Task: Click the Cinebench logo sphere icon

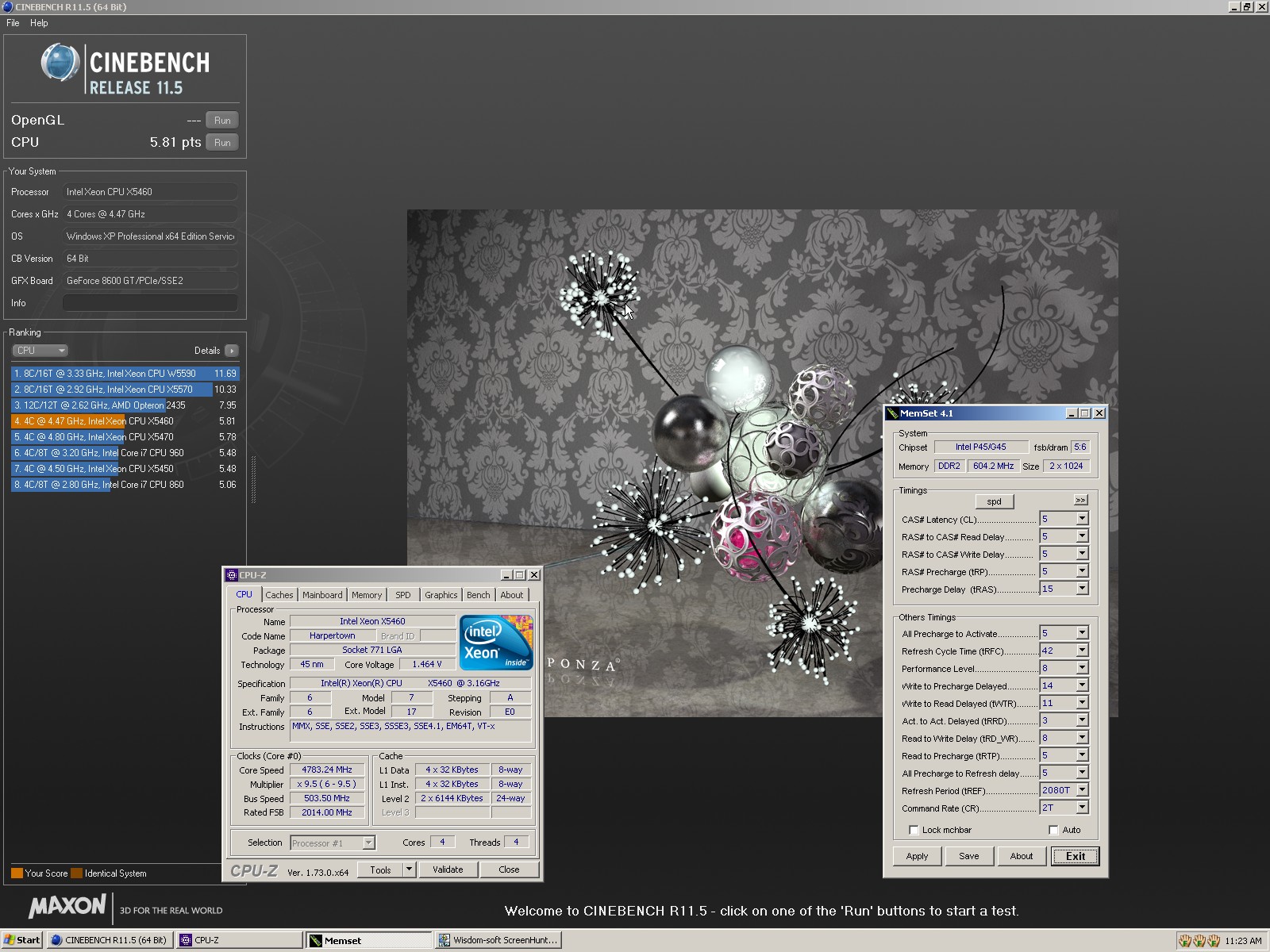Action: click(60, 63)
